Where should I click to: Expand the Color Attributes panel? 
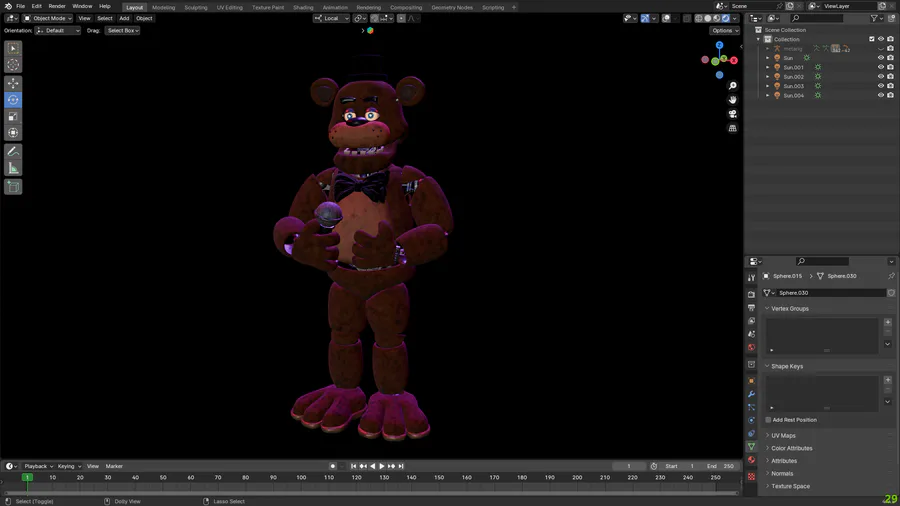(x=791, y=448)
